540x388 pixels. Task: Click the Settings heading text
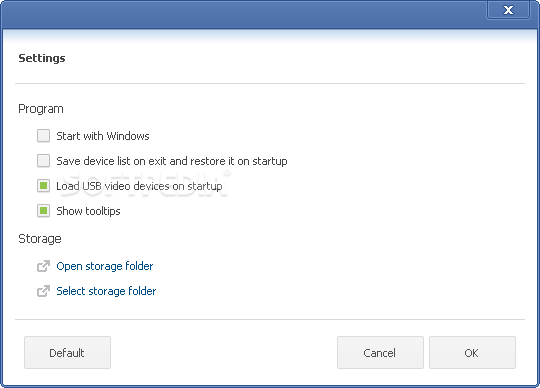tap(42, 58)
